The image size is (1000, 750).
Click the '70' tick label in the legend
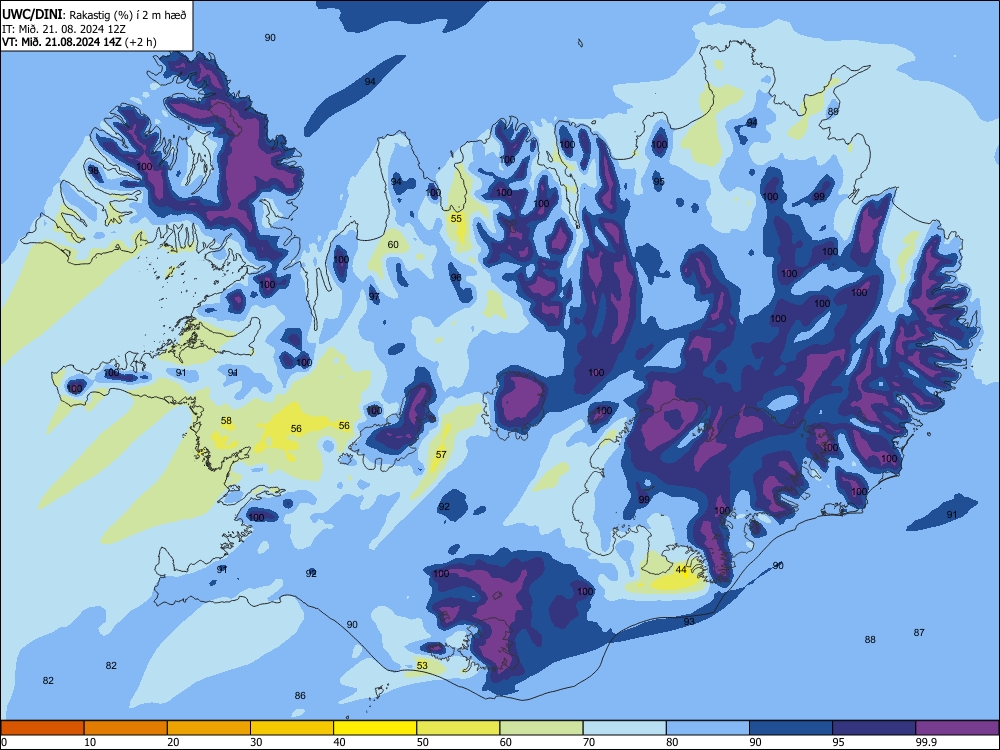click(x=589, y=742)
